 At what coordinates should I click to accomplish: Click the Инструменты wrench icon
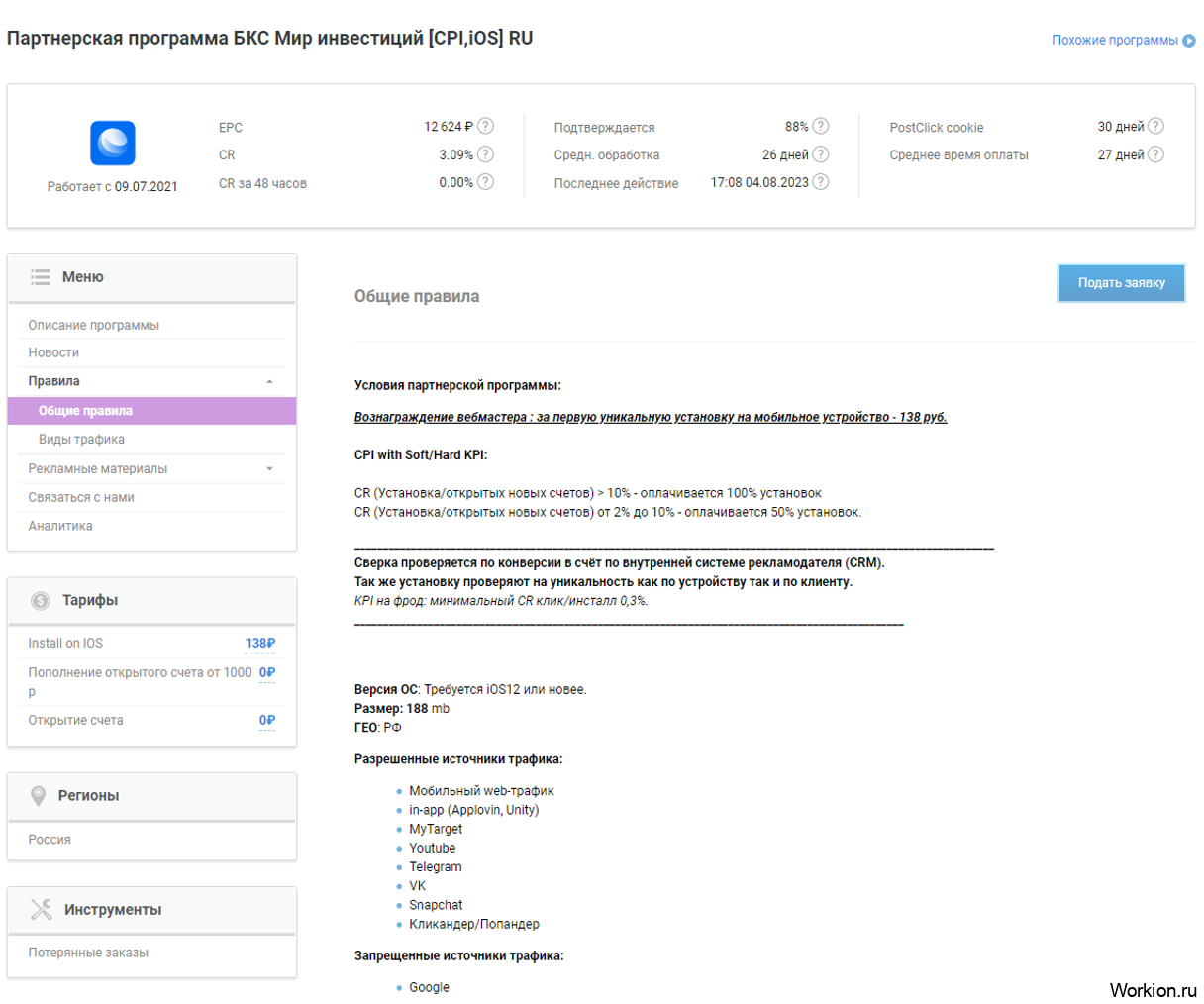pos(42,909)
